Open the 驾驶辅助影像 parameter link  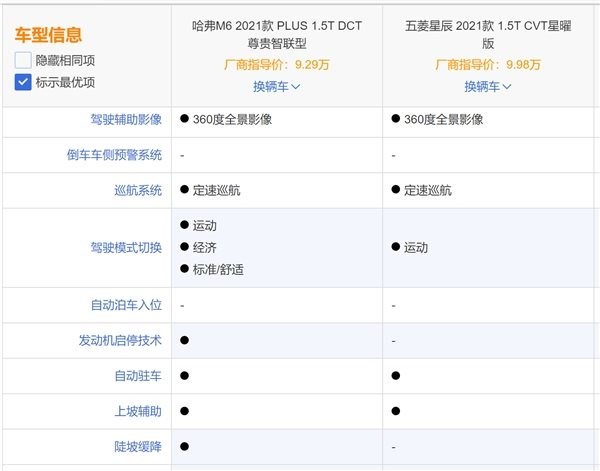pos(126,119)
